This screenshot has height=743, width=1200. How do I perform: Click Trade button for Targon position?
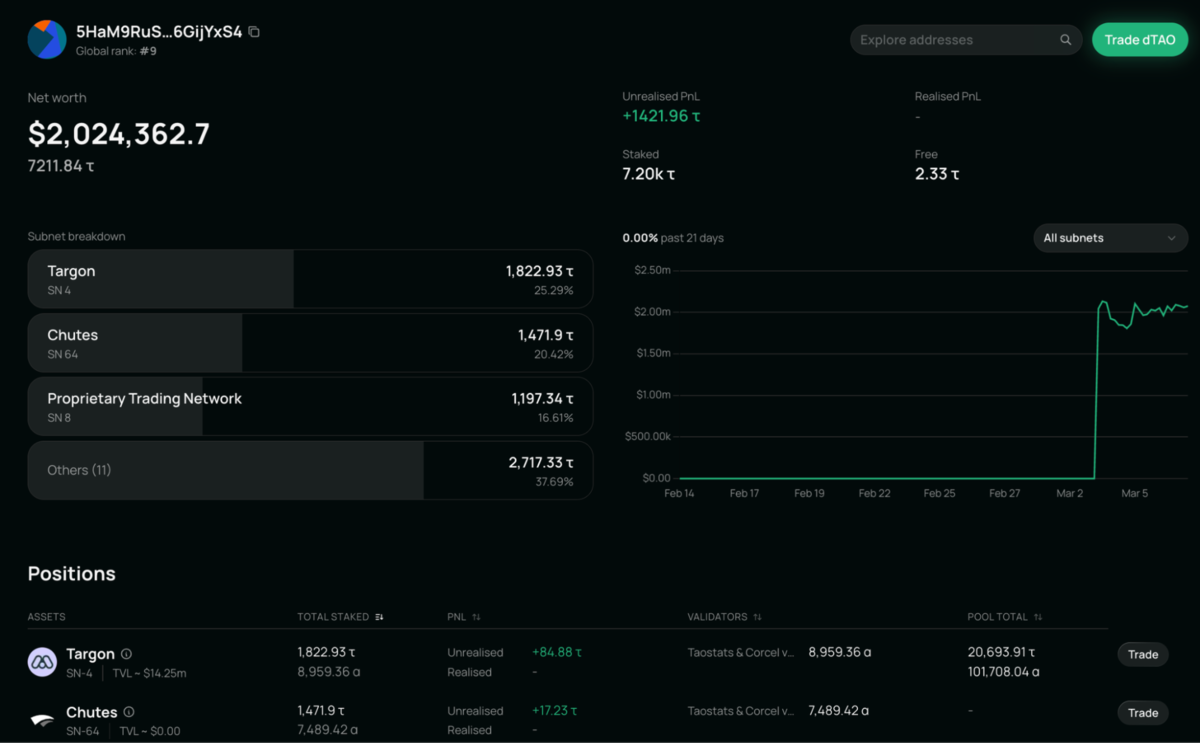pos(1142,655)
